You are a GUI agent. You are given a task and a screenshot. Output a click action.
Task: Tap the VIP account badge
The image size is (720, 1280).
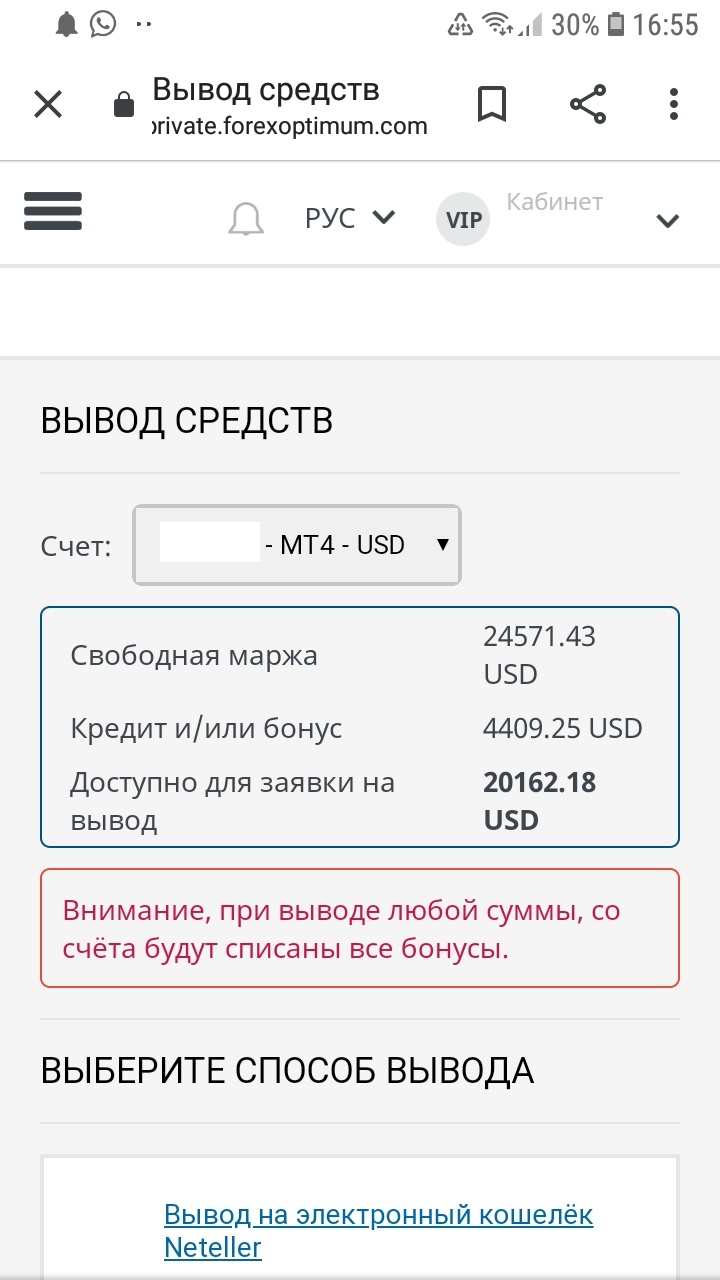[463, 220]
